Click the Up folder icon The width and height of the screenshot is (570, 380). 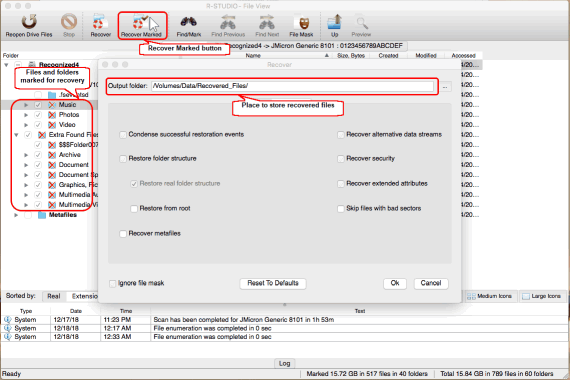pos(334,22)
